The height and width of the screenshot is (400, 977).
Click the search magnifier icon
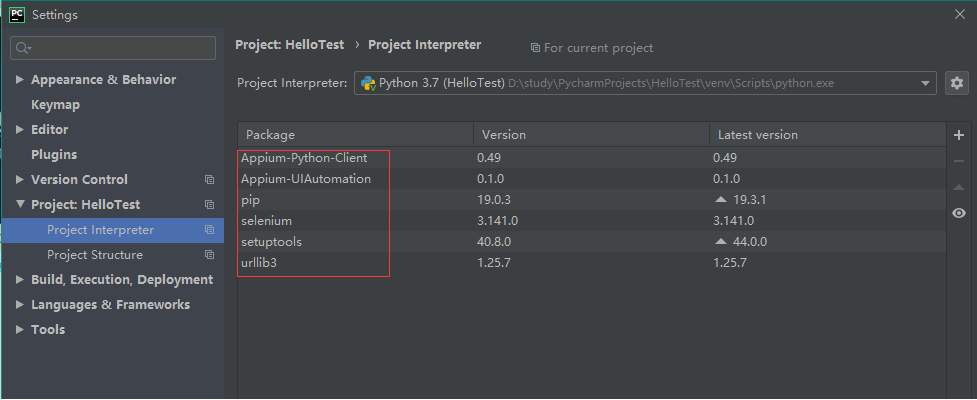tap(23, 48)
